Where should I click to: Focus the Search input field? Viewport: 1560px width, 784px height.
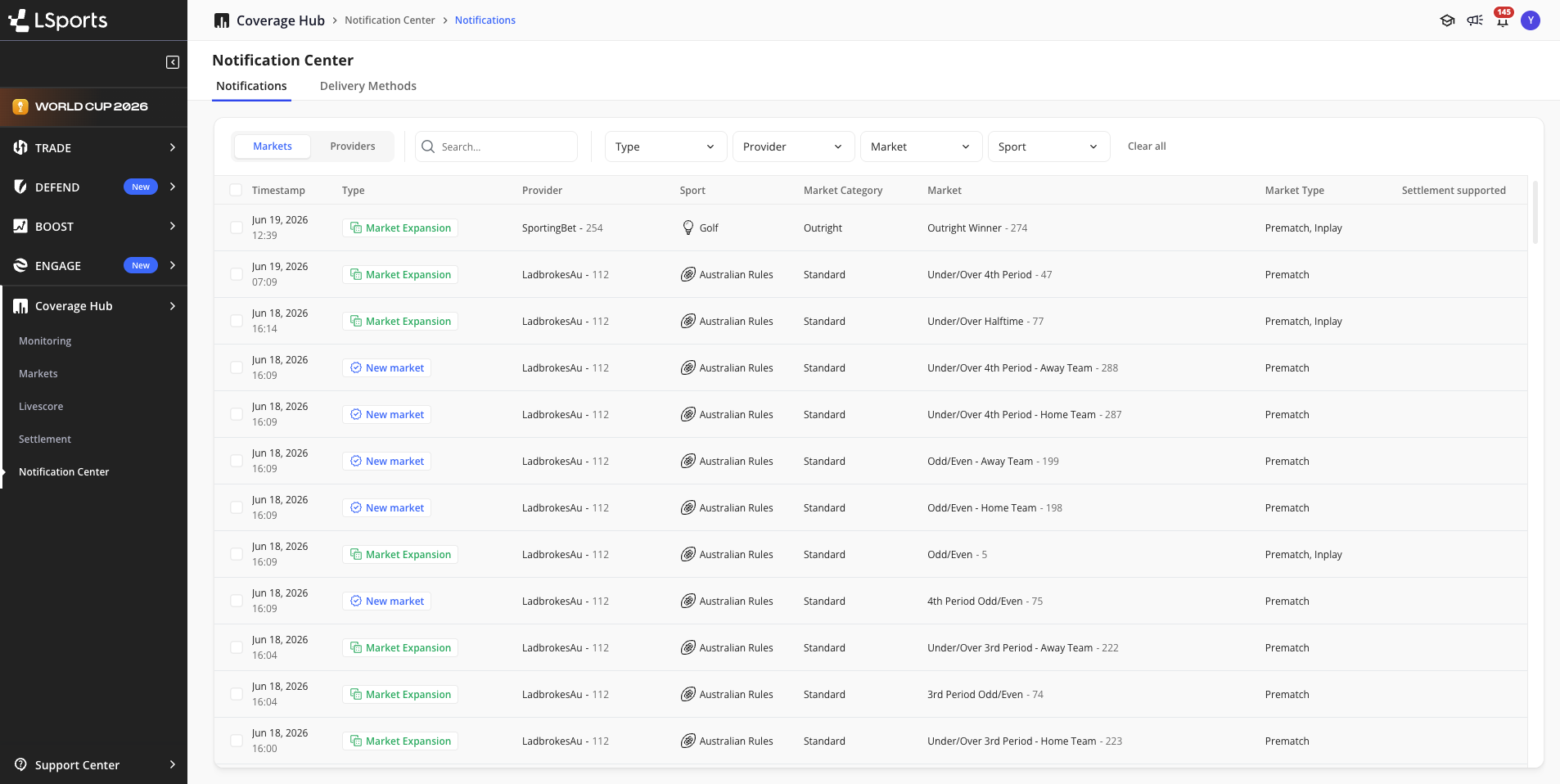coord(496,146)
